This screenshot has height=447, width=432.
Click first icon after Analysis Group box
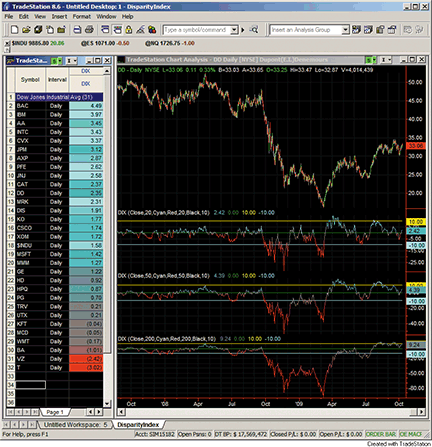356,30
